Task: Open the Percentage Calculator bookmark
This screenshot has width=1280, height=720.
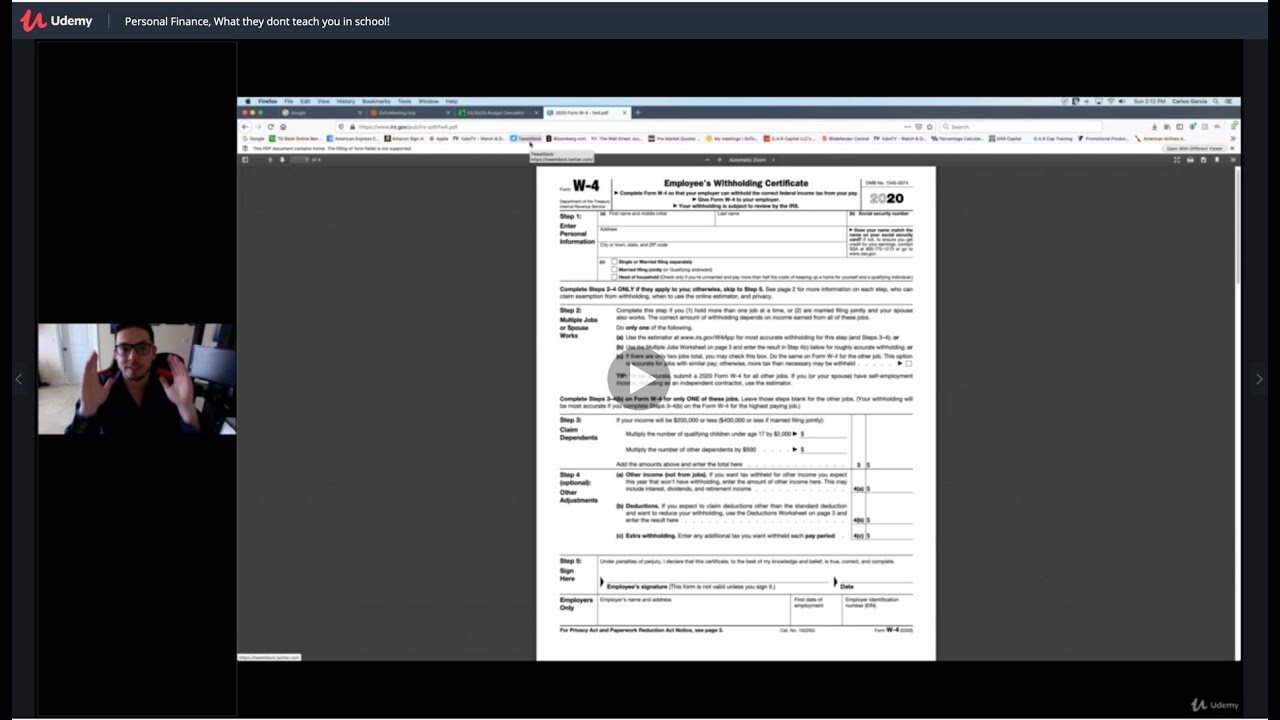Action: [957, 139]
